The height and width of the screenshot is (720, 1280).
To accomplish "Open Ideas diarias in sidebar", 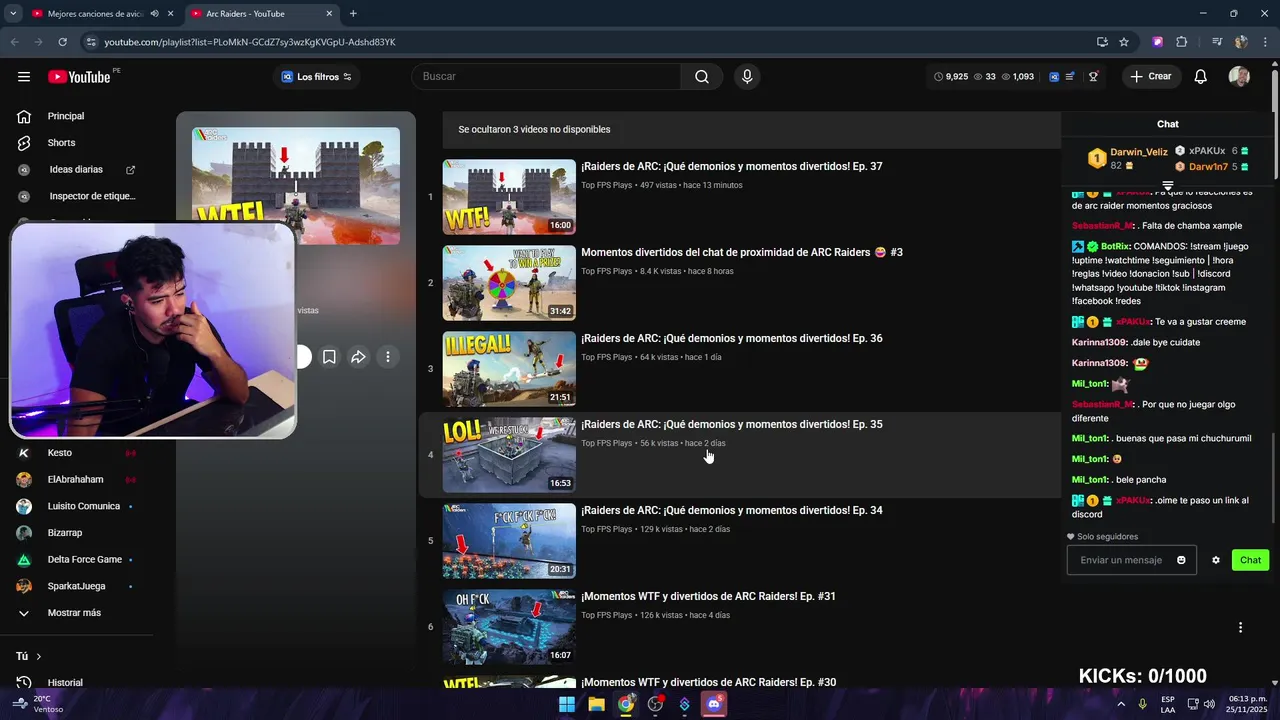I will tap(76, 170).
